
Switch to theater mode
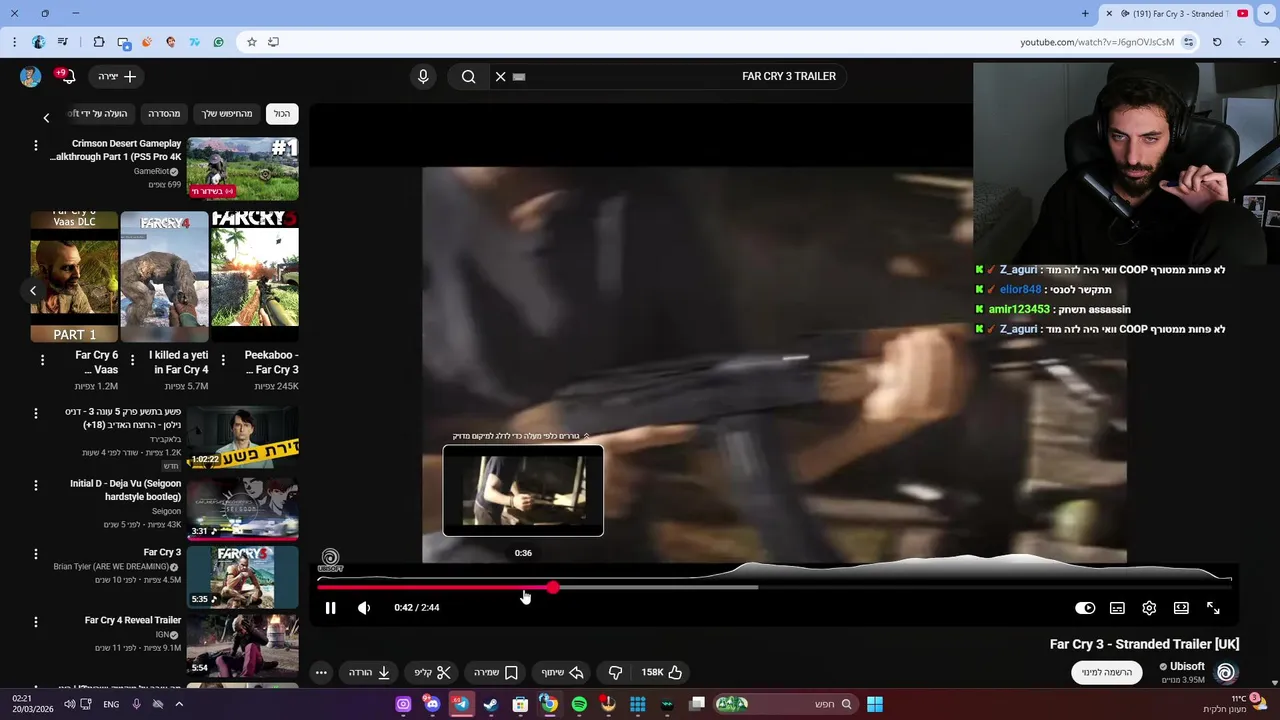pyautogui.click(x=1181, y=608)
